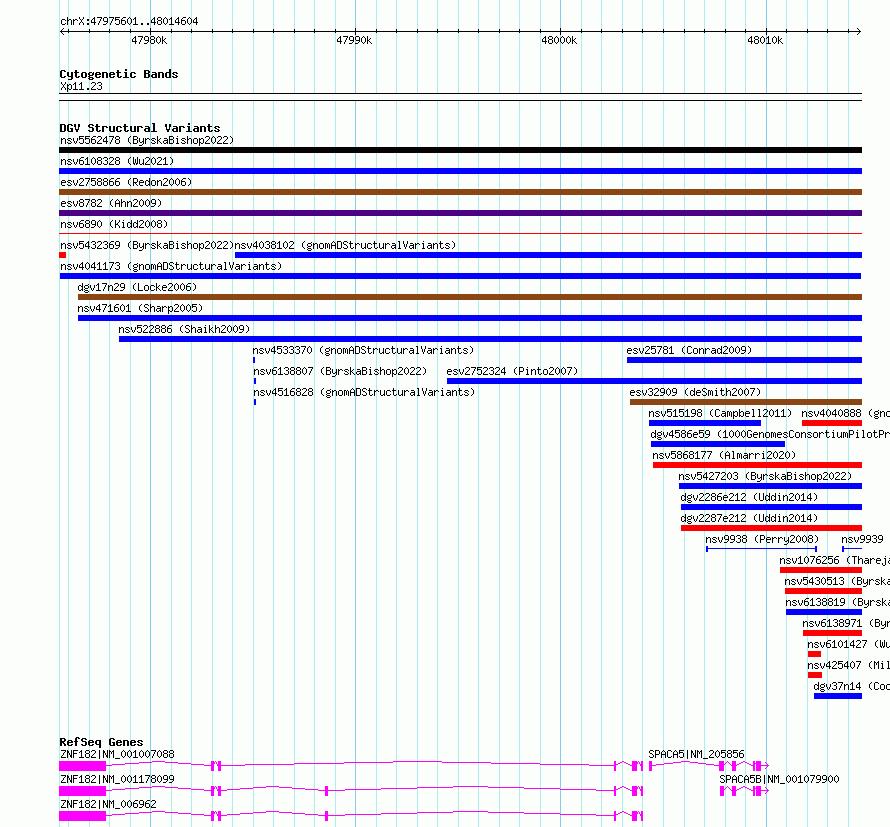
Task: Click the nsv515198 (Campbell2011) label
Action: pyautogui.click(x=720, y=413)
